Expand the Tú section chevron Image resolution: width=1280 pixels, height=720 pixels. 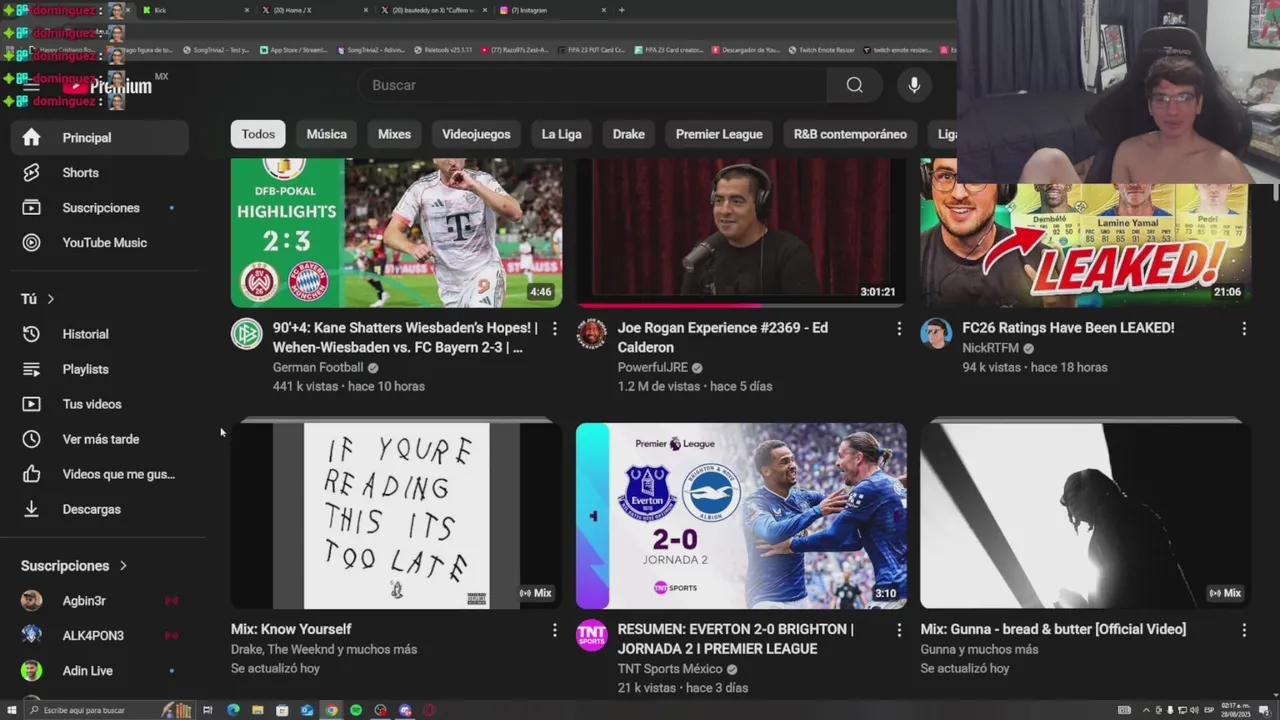(50, 299)
